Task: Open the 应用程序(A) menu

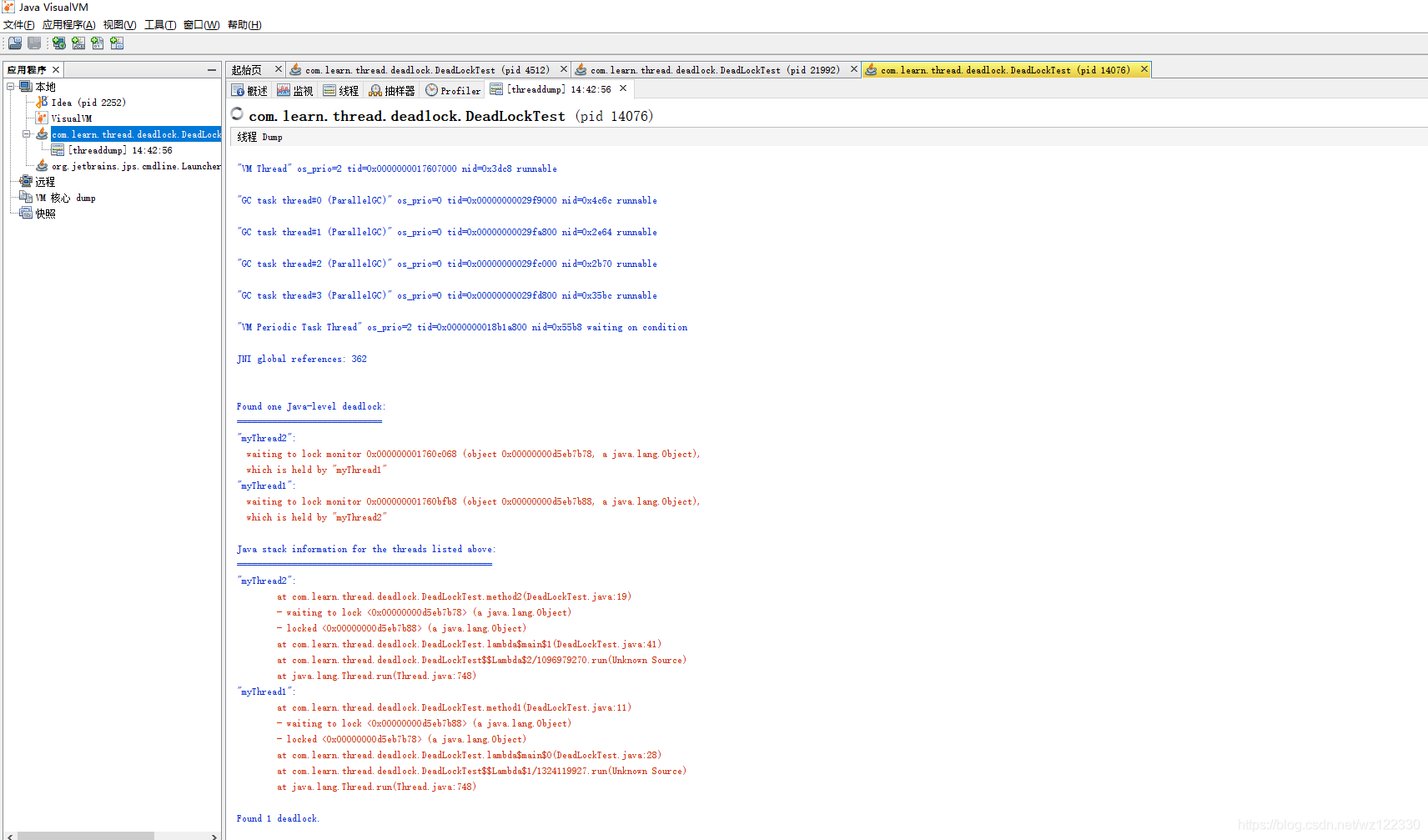Action: tap(68, 25)
